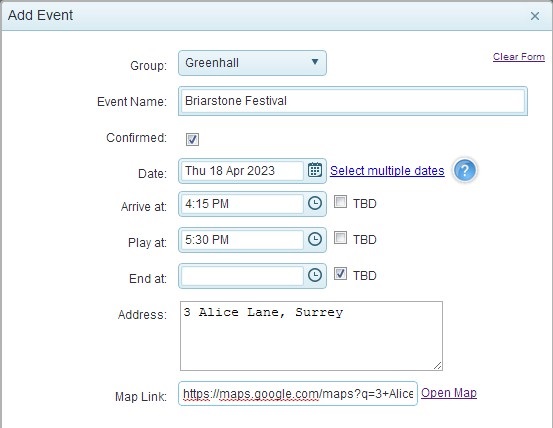Expand the Group dropdown showing Greenhall
The height and width of the screenshot is (428, 553).
tap(252, 63)
